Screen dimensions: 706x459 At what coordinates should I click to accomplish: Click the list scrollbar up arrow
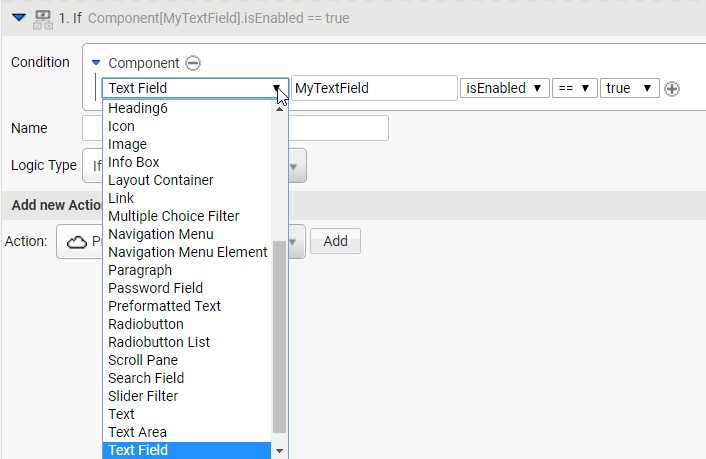[x=280, y=107]
